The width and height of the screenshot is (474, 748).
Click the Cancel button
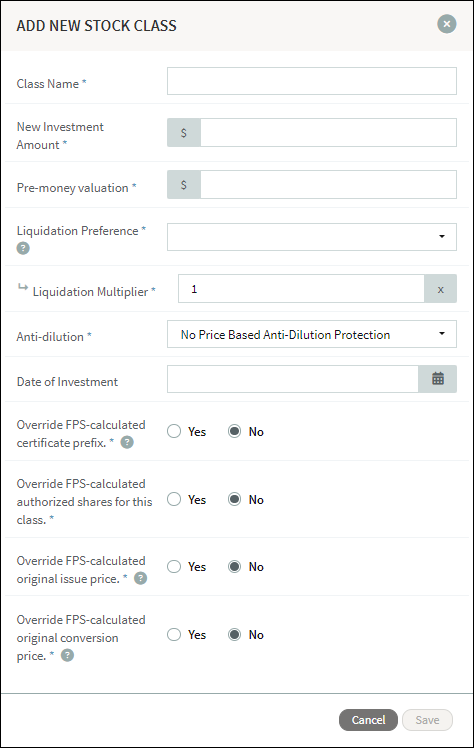[x=368, y=720]
